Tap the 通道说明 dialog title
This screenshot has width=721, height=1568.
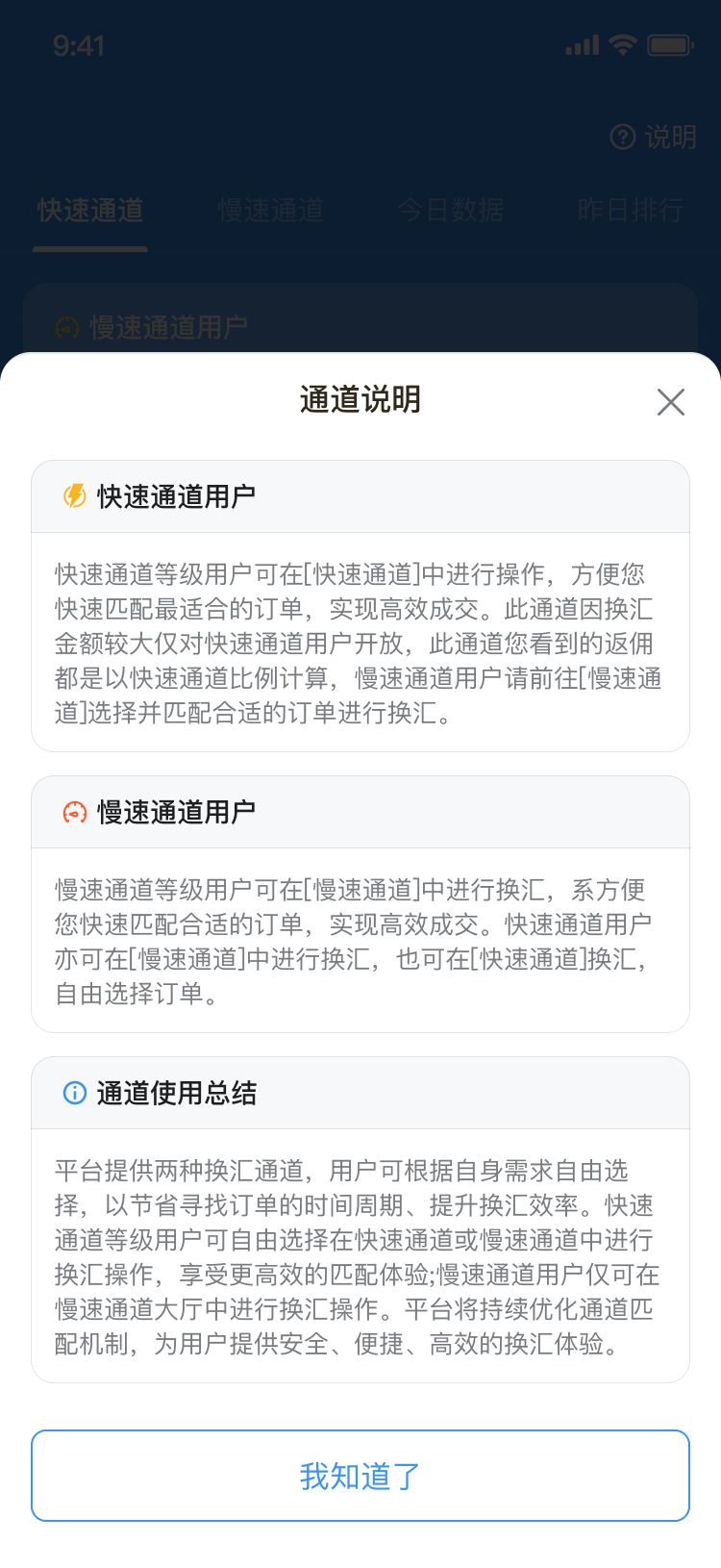coord(360,399)
